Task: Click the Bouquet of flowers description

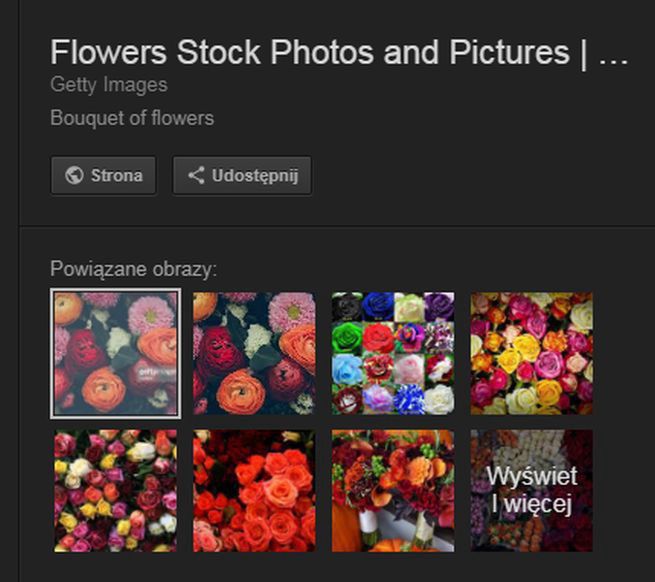Action: (132, 118)
